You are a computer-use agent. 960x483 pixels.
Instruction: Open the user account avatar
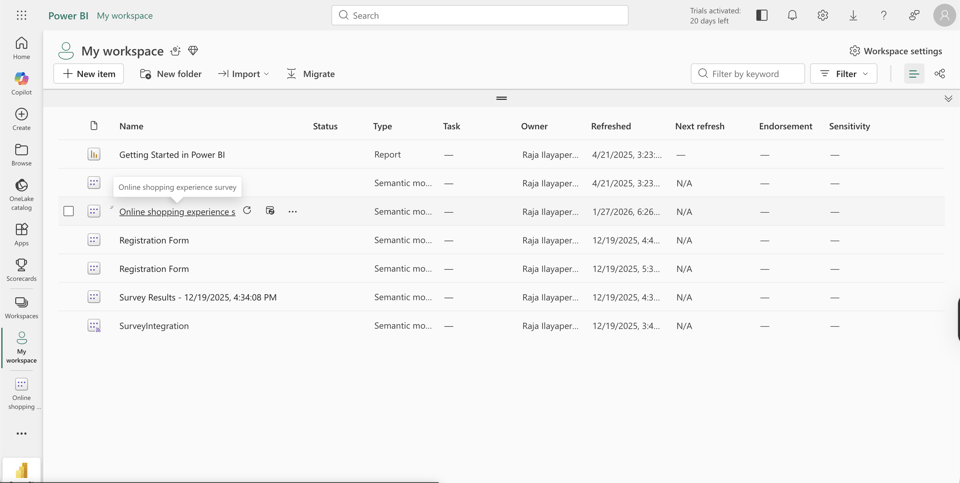click(945, 15)
